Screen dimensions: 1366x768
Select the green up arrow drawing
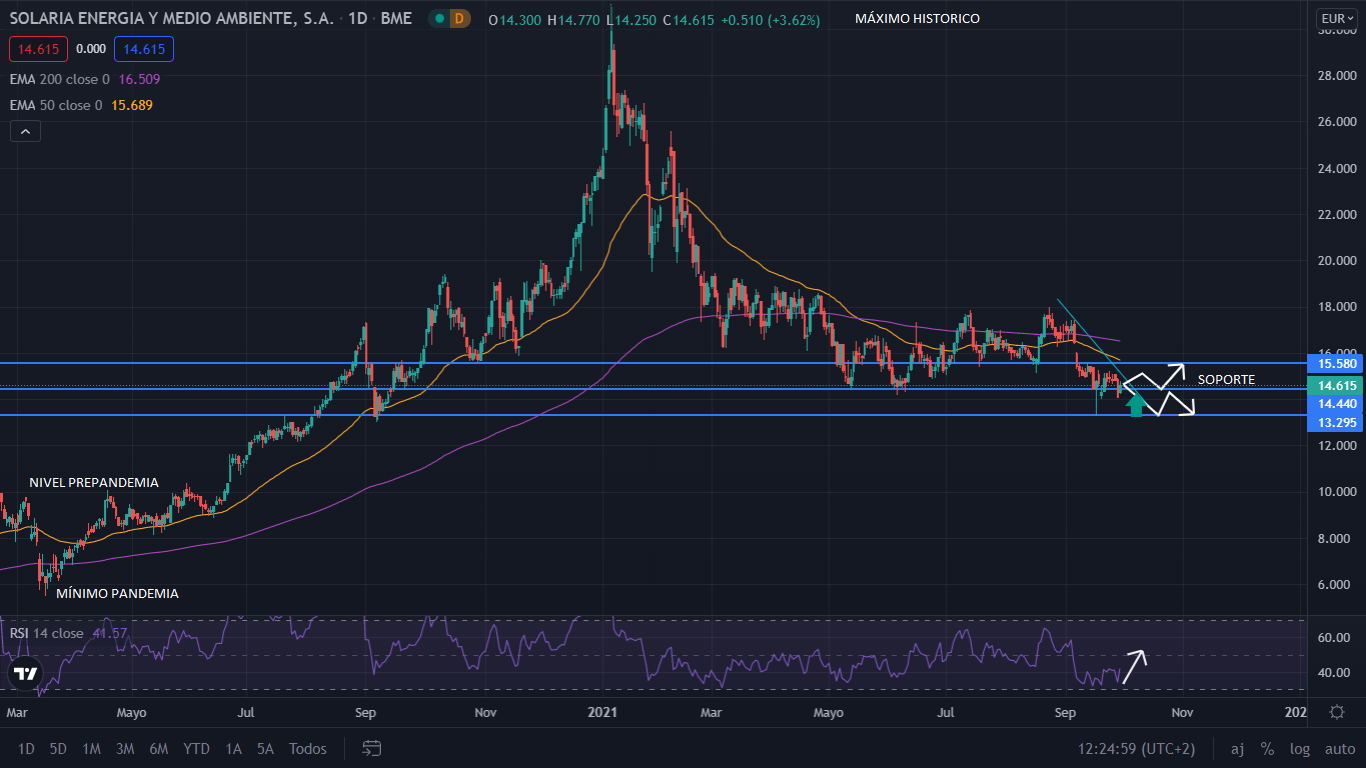[x=1135, y=405]
